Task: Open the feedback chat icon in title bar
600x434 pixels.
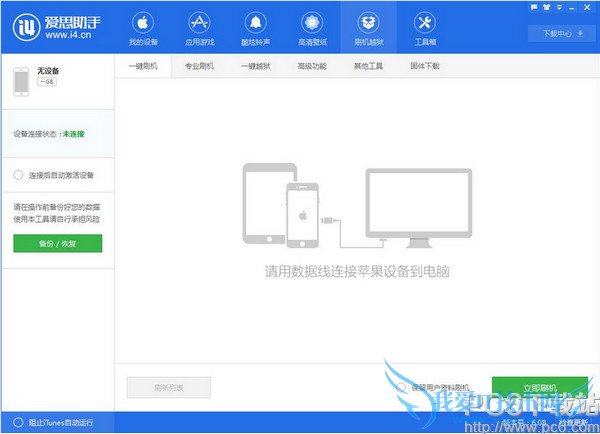Action: (534, 7)
